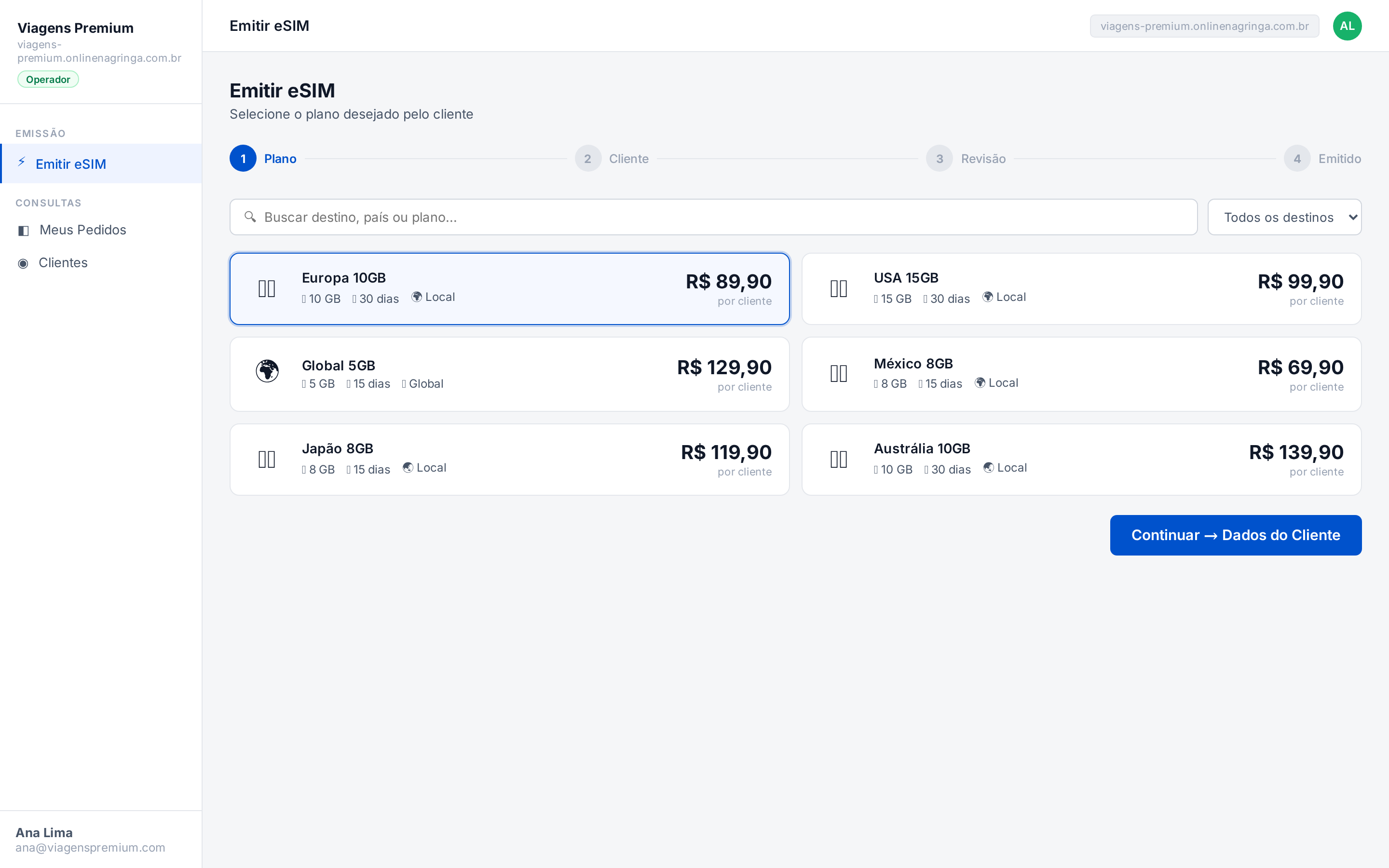Click the Austrália 10GB flag icon
Image resolution: width=1389 pixels, height=868 pixels.
coord(839,459)
